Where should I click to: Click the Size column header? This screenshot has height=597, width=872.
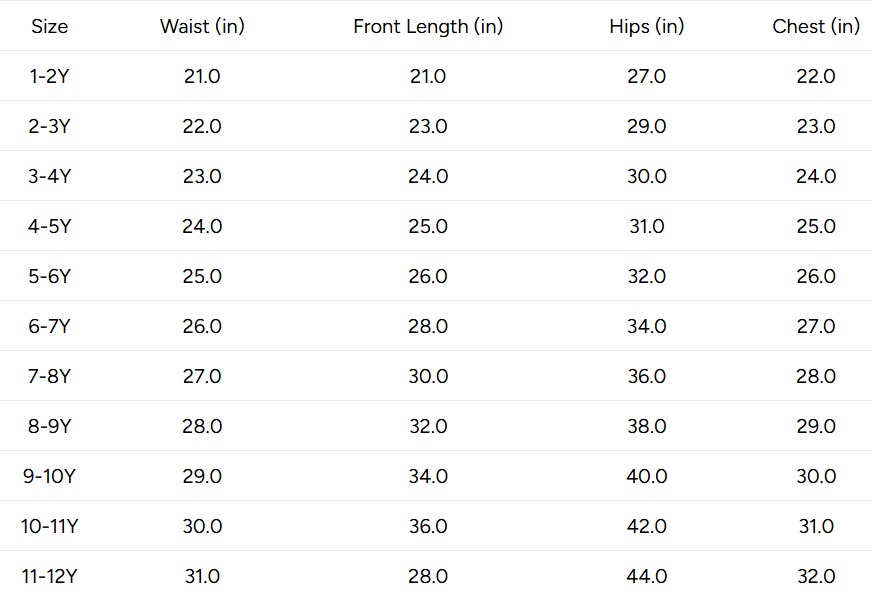[49, 26]
